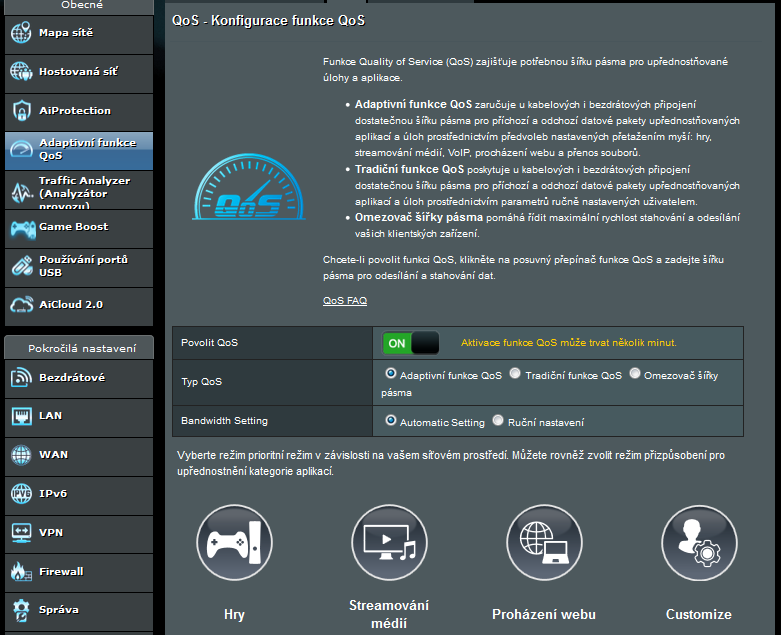
Task: Open the Hostovaná síť menu item
Action: [78, 72]
